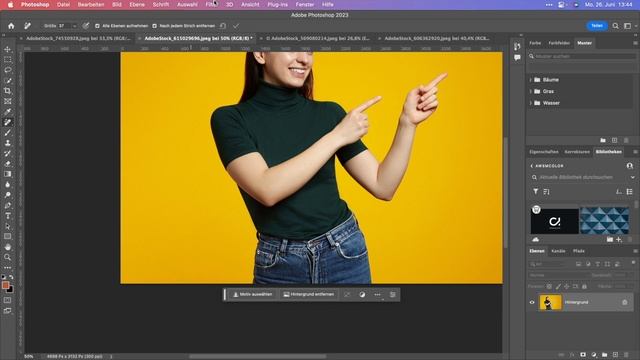Click the blue Teilen button
Viewport: 640px width, 360px height.
pos(597,26)
